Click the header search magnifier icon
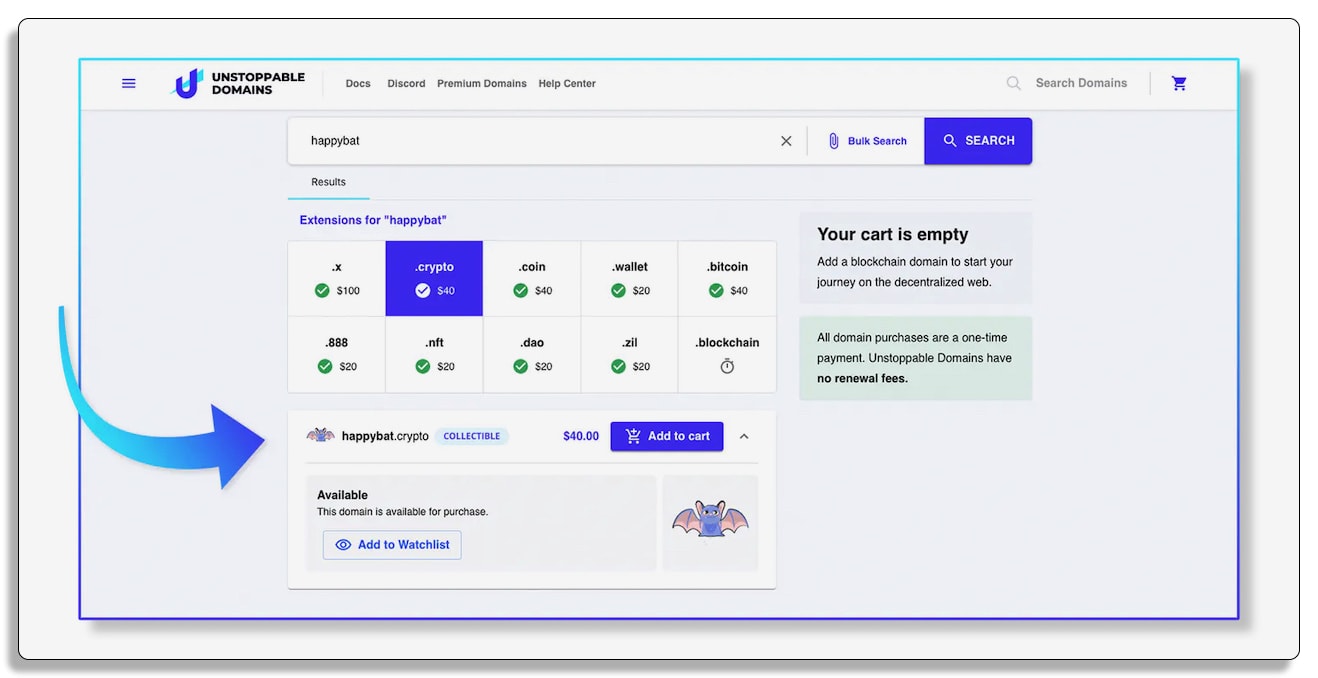 (1014, 83)
